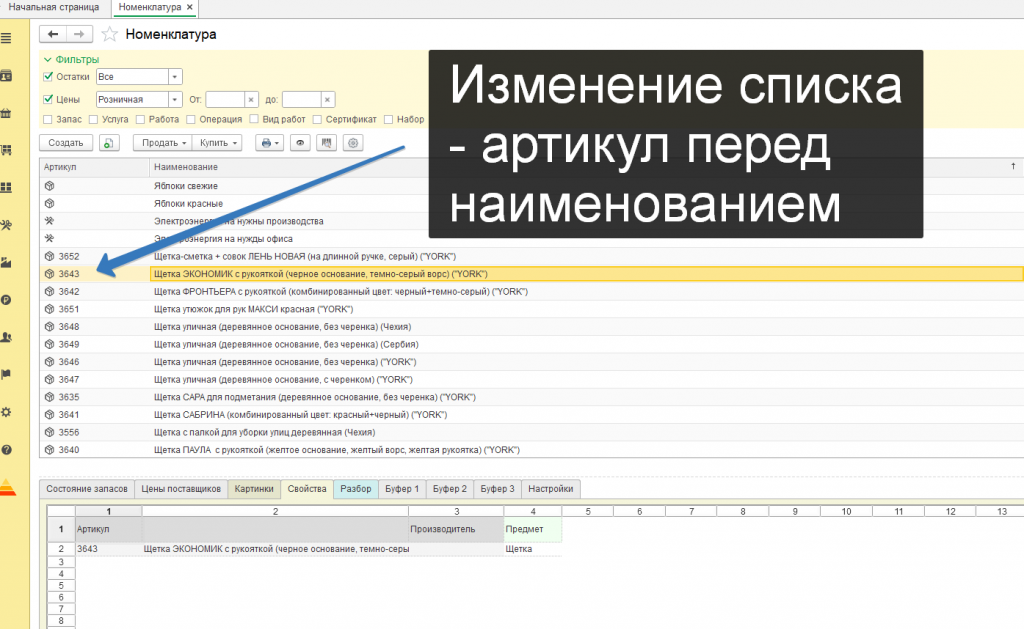This screenshot has width=1024, height=629.
Task: Go back with the left arrow button
Action: (x=53, y=34)
